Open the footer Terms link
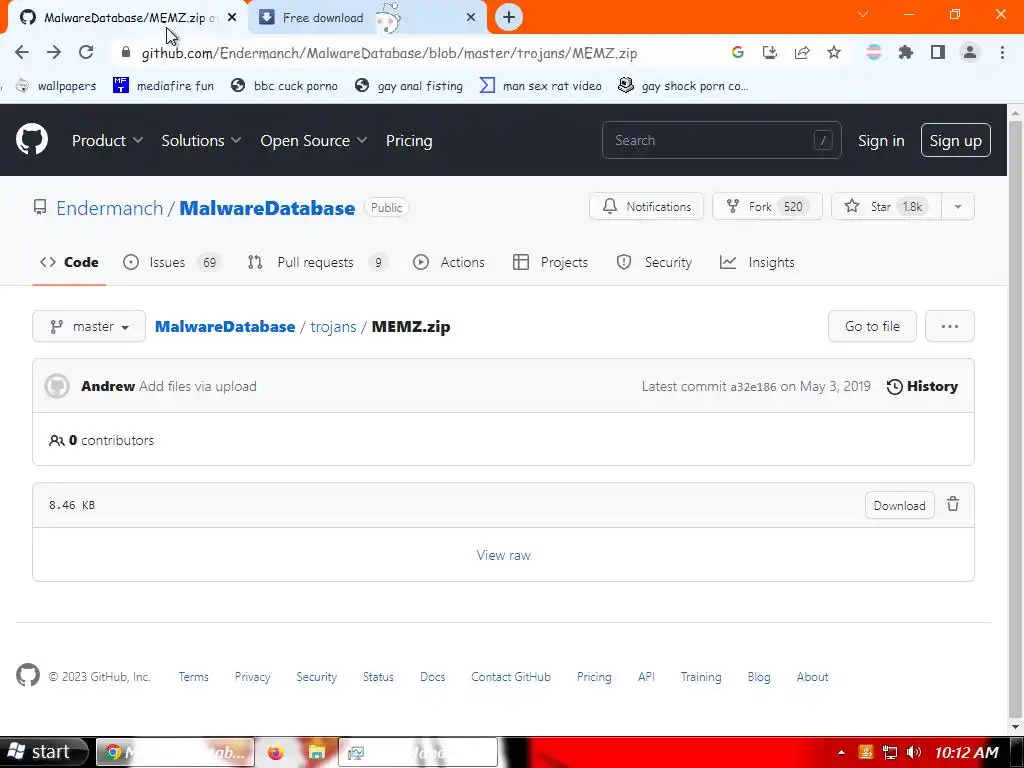The height and width of the screenshot is (768, 1024). pyautogui.click(x=193, y=677)
